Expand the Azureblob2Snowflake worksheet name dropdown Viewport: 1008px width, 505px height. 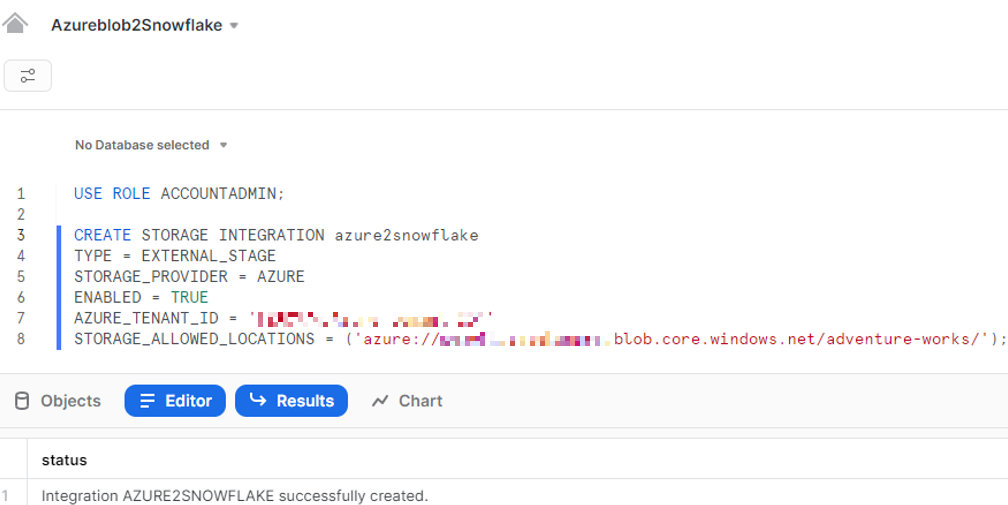click(x=234, y=26)
